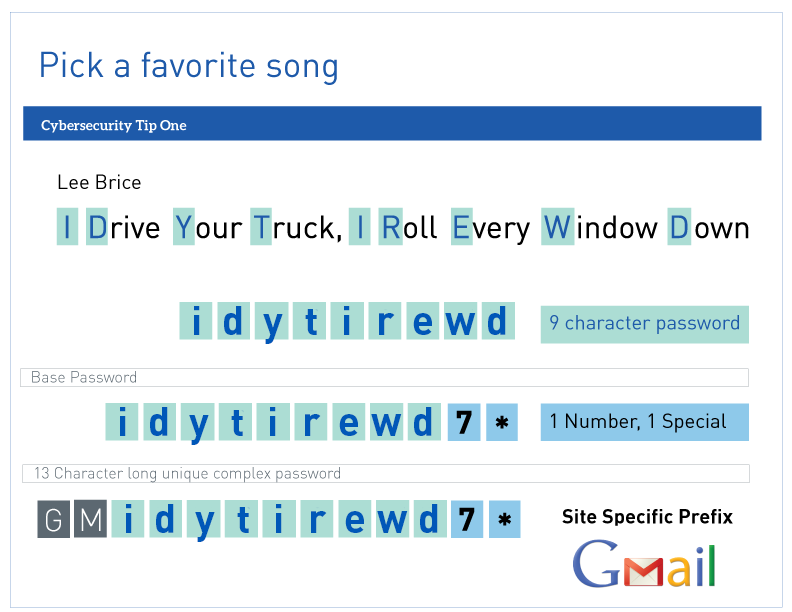Click the Site Specific Prefix text
The image size is (792, 612).
647,517
